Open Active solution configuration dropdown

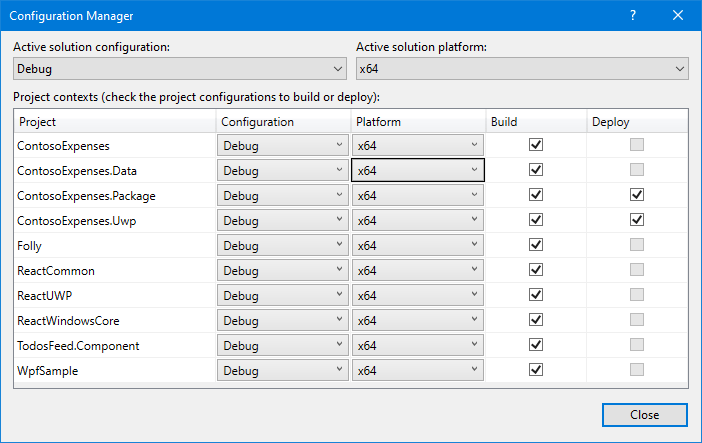pos(180,69)
